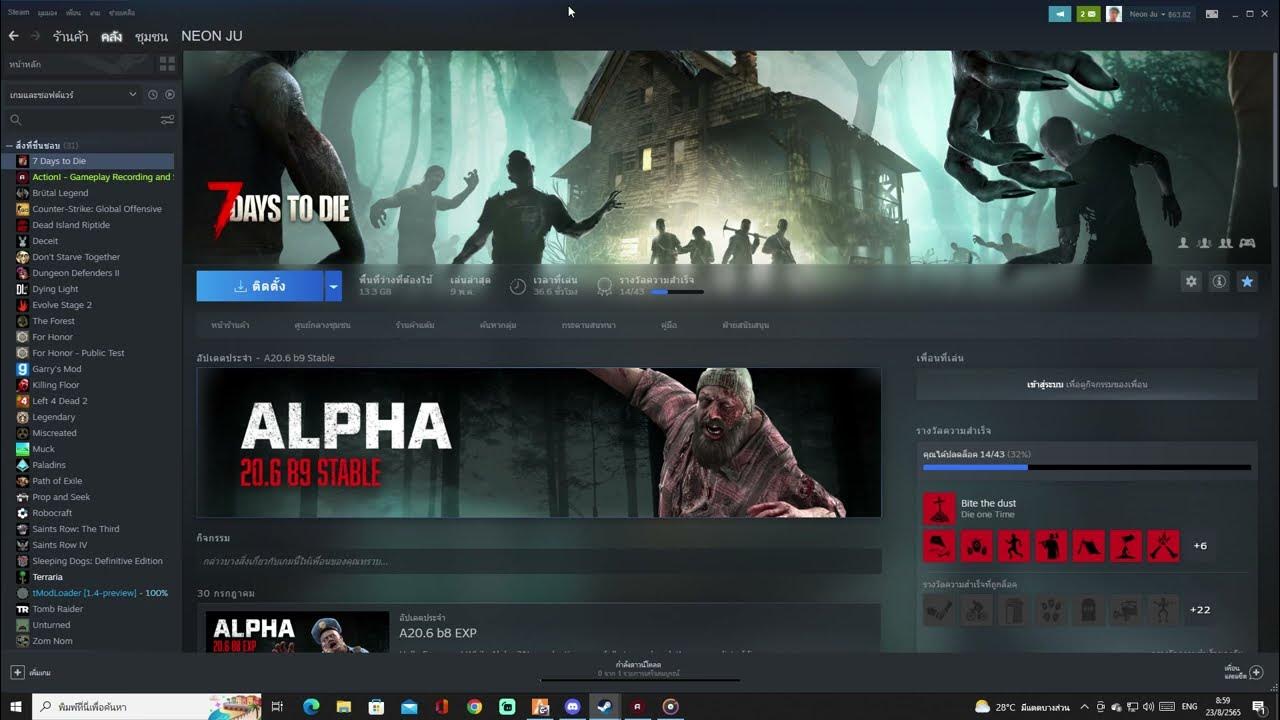Open the Community tab ชุมชน
Viewport: 1280px width, 720px height.
point(151,37)
